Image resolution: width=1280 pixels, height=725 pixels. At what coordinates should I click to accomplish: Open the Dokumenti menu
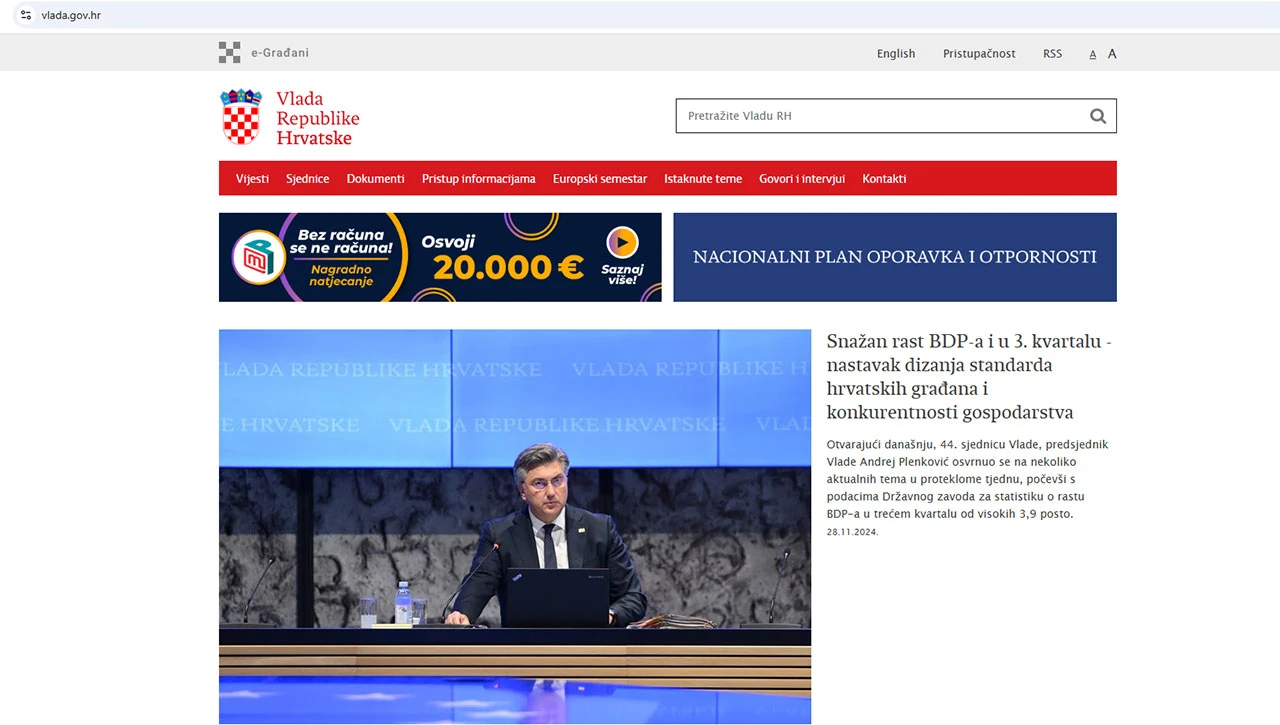coord(375,179)
